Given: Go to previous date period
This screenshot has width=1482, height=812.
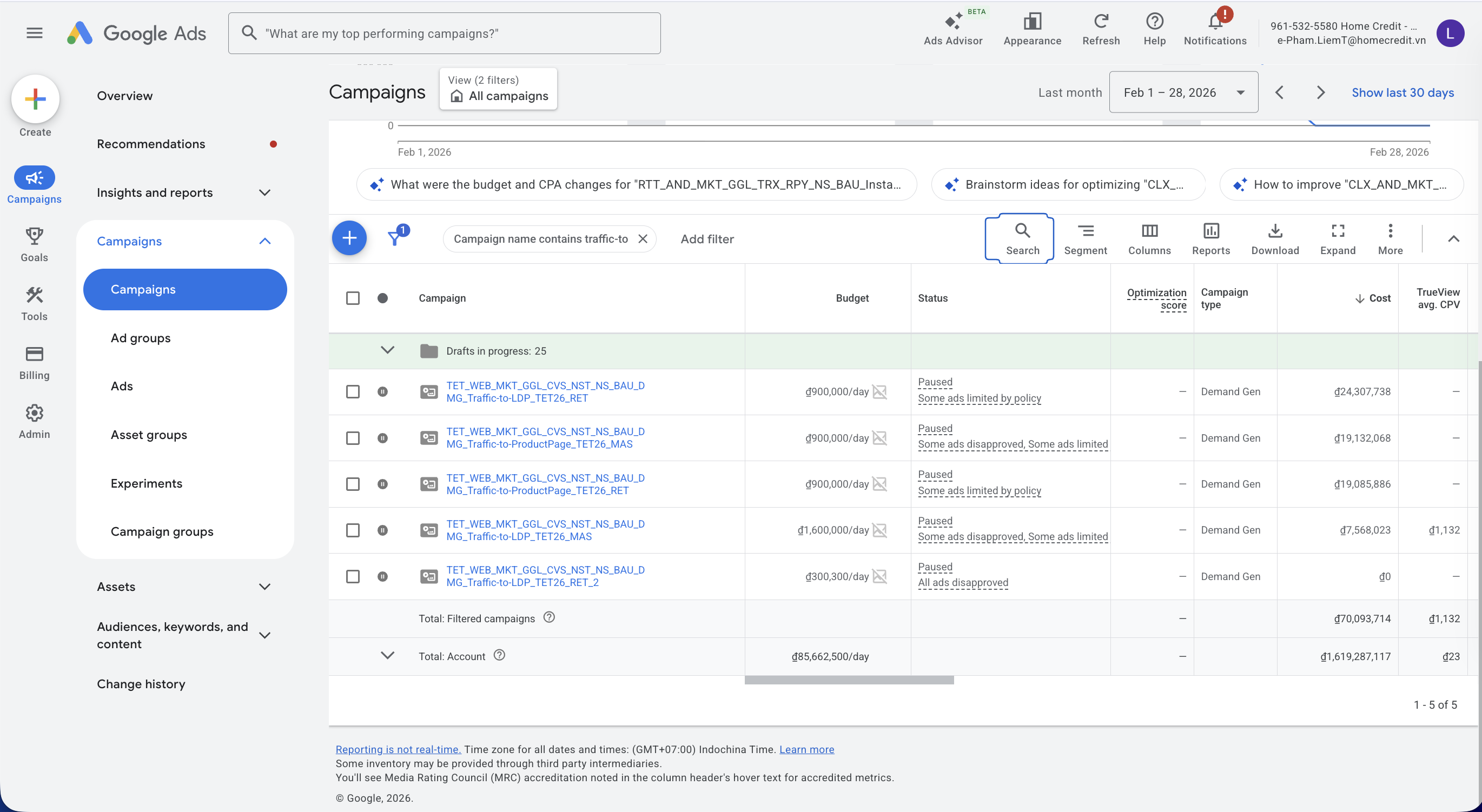Looking at the screenshot, I should [x=1280, y=92].
